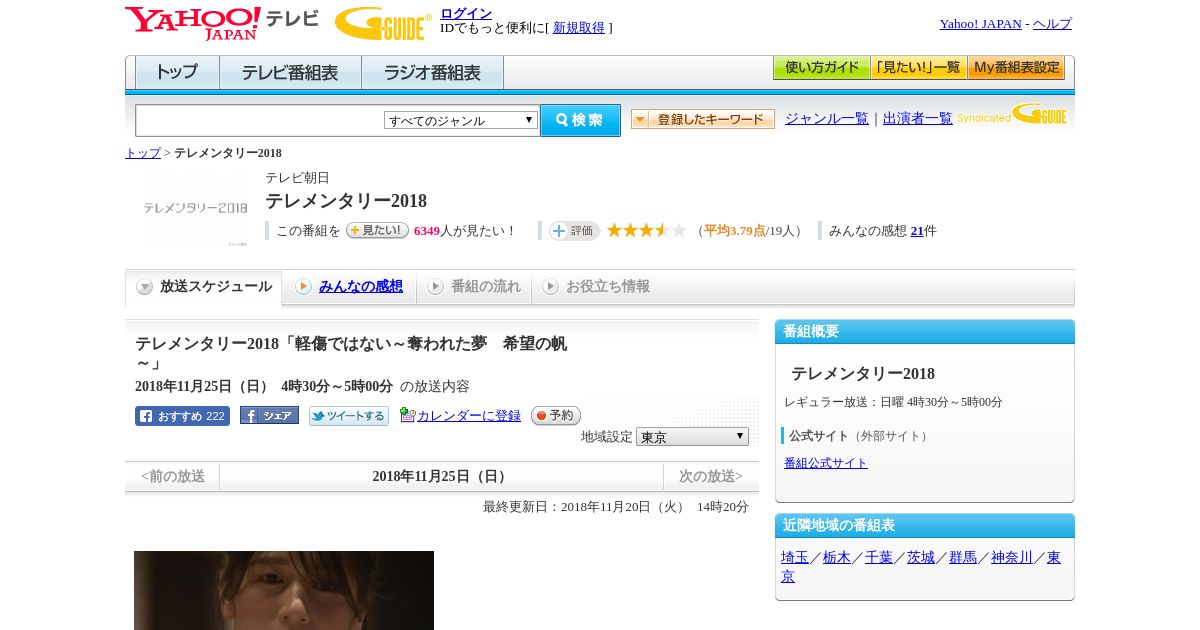Screen dimensions: 1200x630
Task: Click the star rating display
Action: tap(646, 230)
